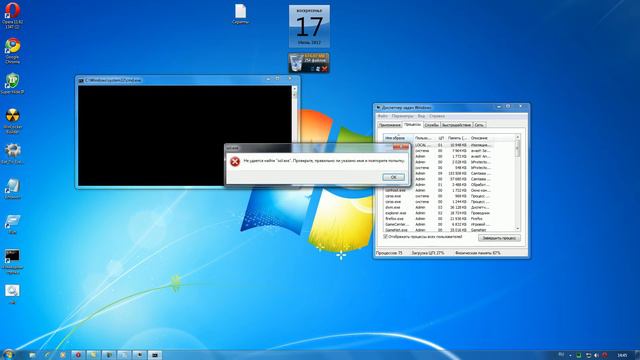Click inside the black cmd.exe console area
The image size is (640, 360).
tap(185, 136)
